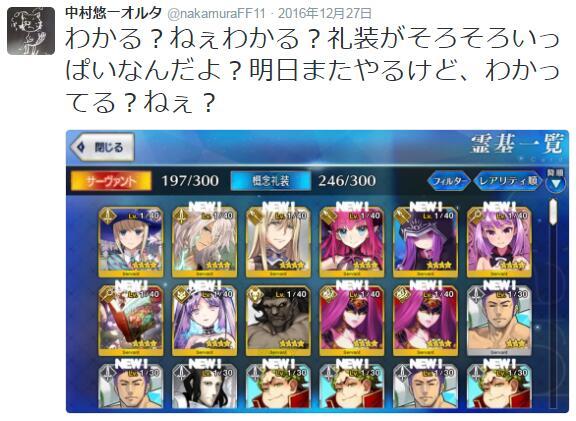Select the サーヴァント tab

click(x=111, y=181)
